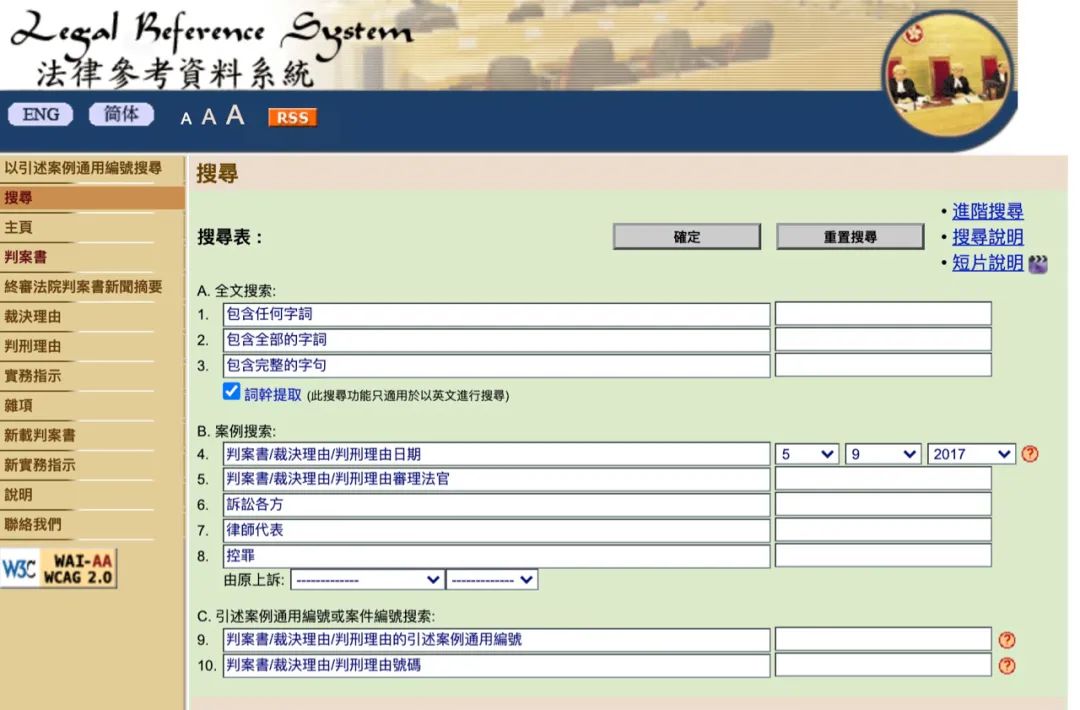This screenshot has width=1080, height=710.
Task: Click the largest font size A icon
Action: point(234,116)
